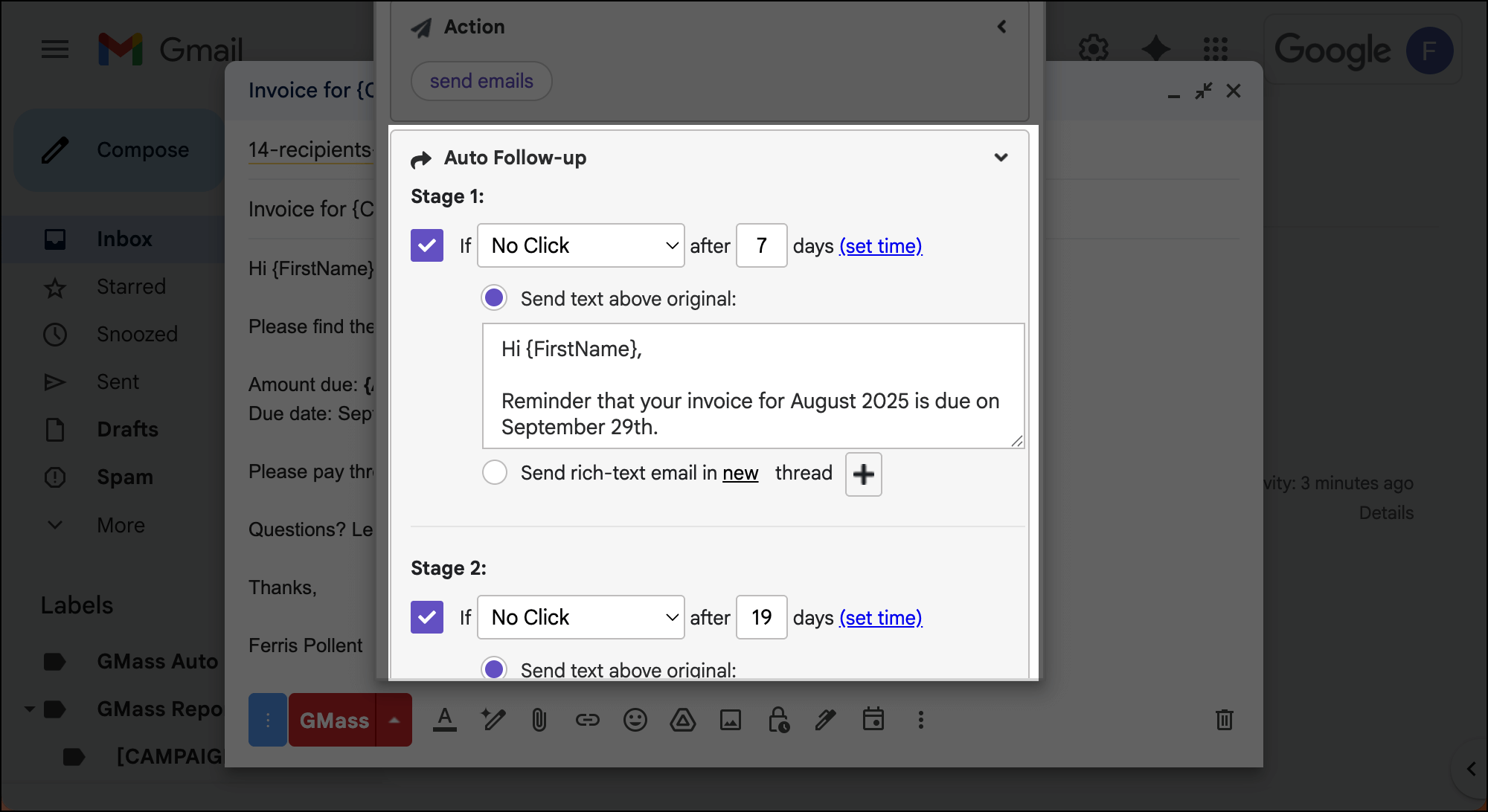Screen dimensions: 1488x812
Task: Open the emoji picker icon
Action: 635,720
